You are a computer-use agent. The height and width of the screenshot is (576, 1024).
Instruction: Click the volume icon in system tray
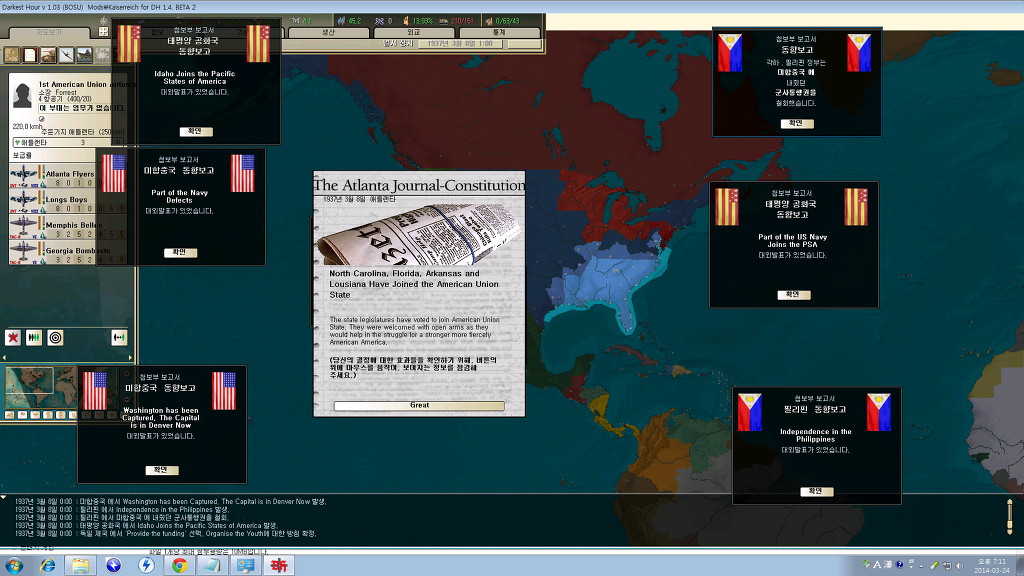pyautogui.click(x=959, y=566)
